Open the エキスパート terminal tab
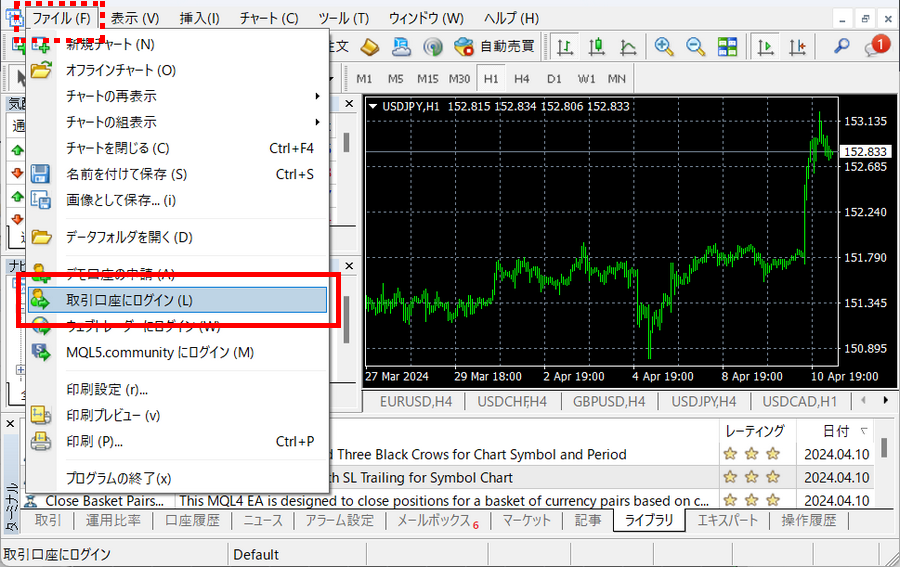 point(727,521)
